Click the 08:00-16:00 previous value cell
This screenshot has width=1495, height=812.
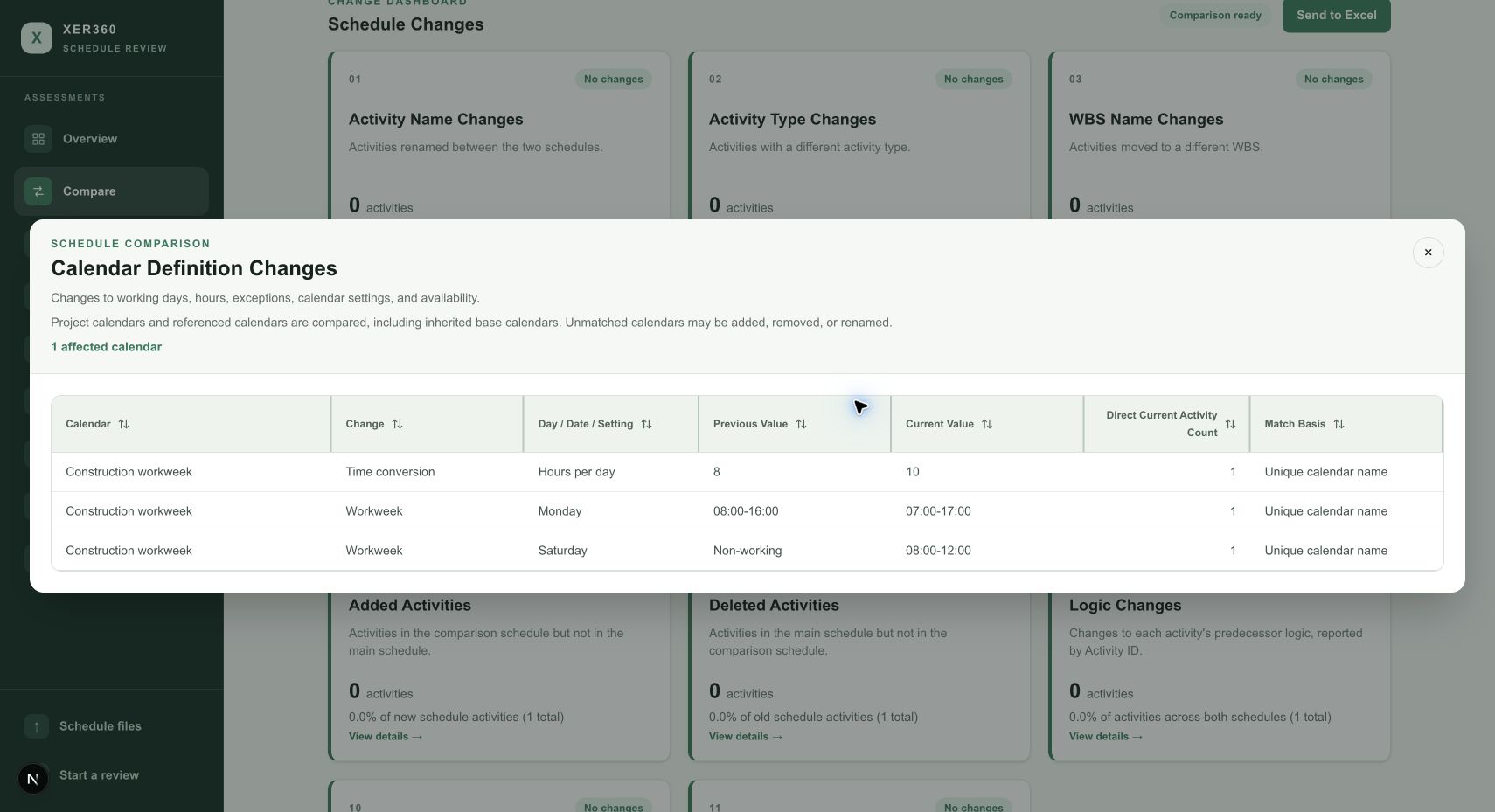[746, 511]
